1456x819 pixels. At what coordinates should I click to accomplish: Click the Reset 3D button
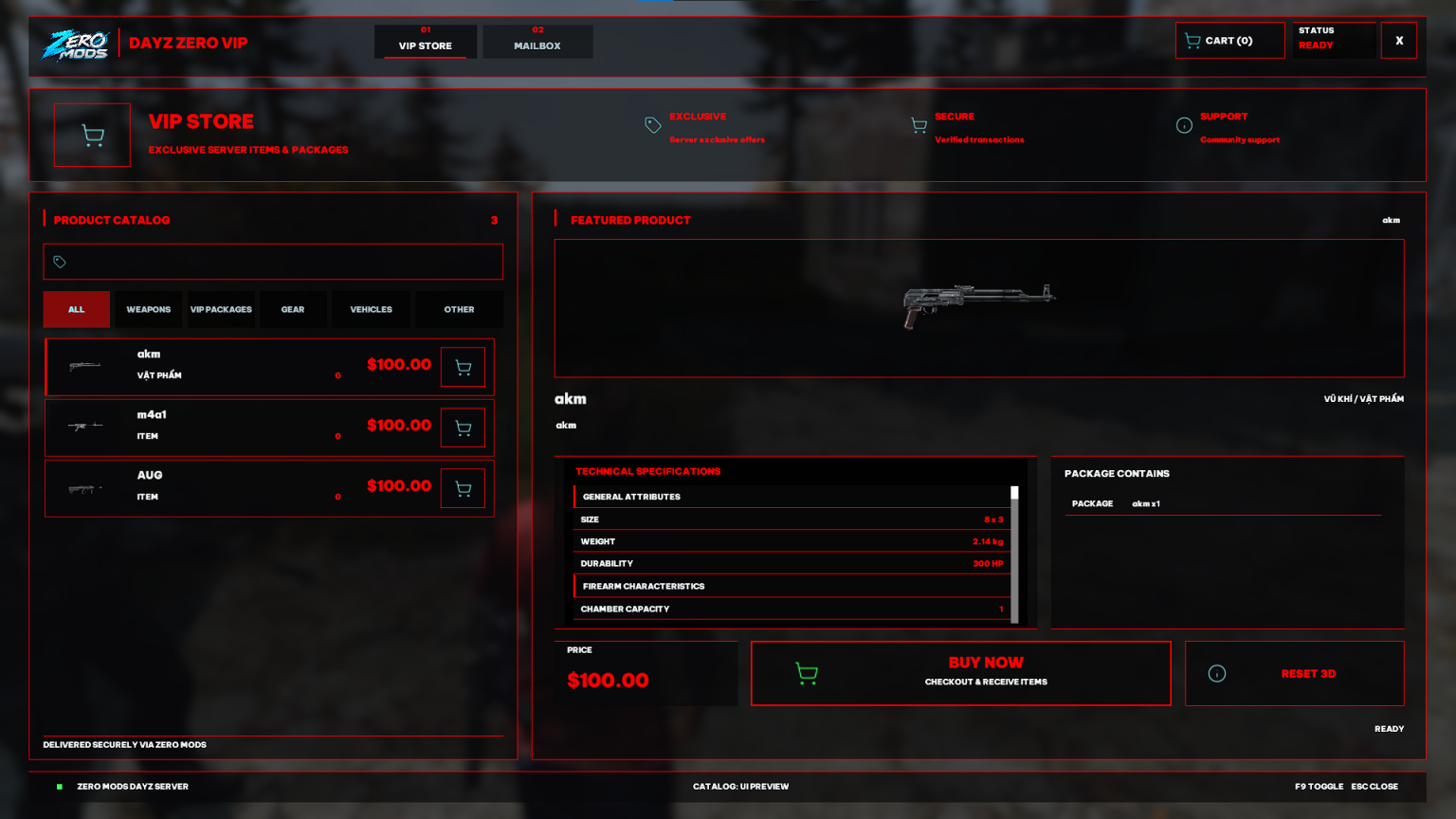pyautogui.click(x=1294, y=674)
